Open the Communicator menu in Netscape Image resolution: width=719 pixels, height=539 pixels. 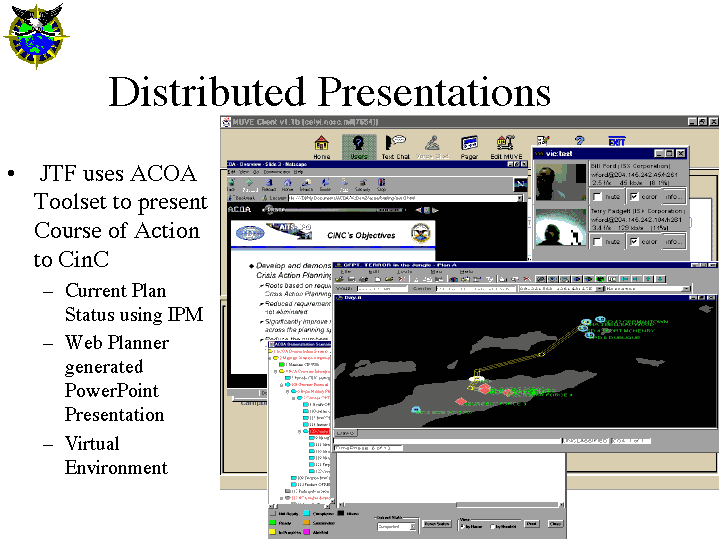coord(276,172)
